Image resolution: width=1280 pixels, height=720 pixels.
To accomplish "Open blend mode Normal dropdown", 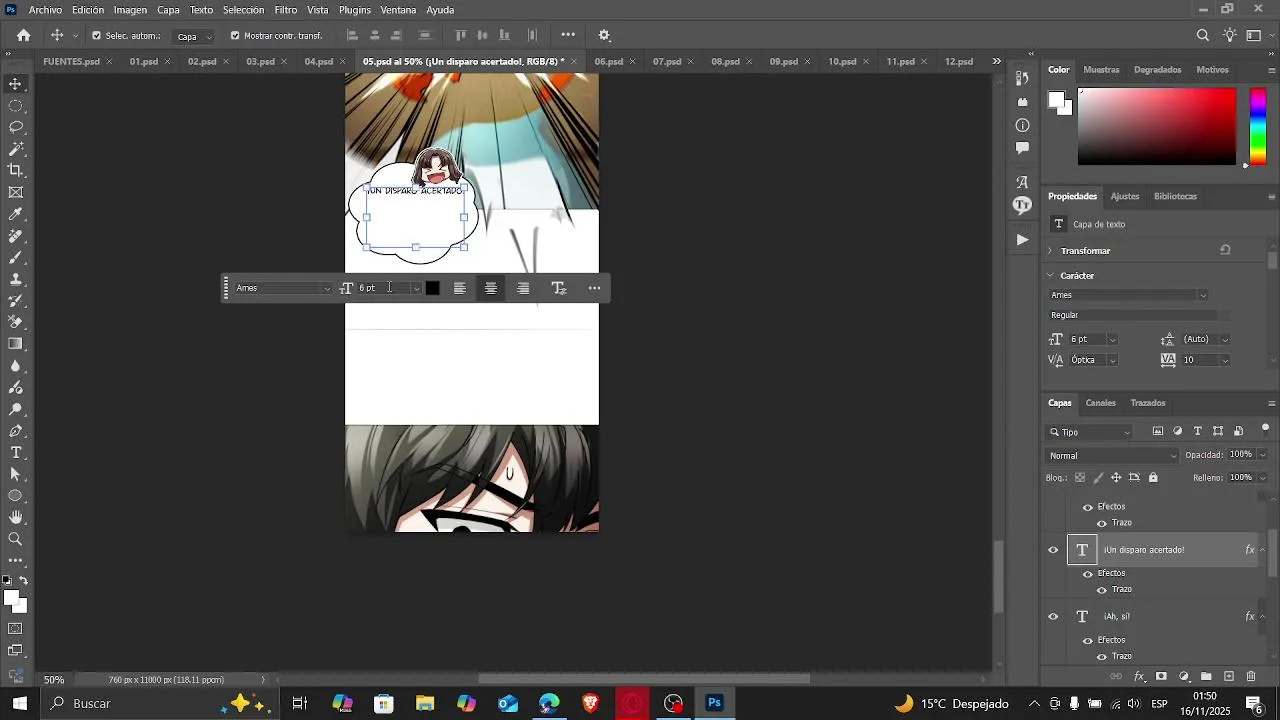I will 1113,456.
